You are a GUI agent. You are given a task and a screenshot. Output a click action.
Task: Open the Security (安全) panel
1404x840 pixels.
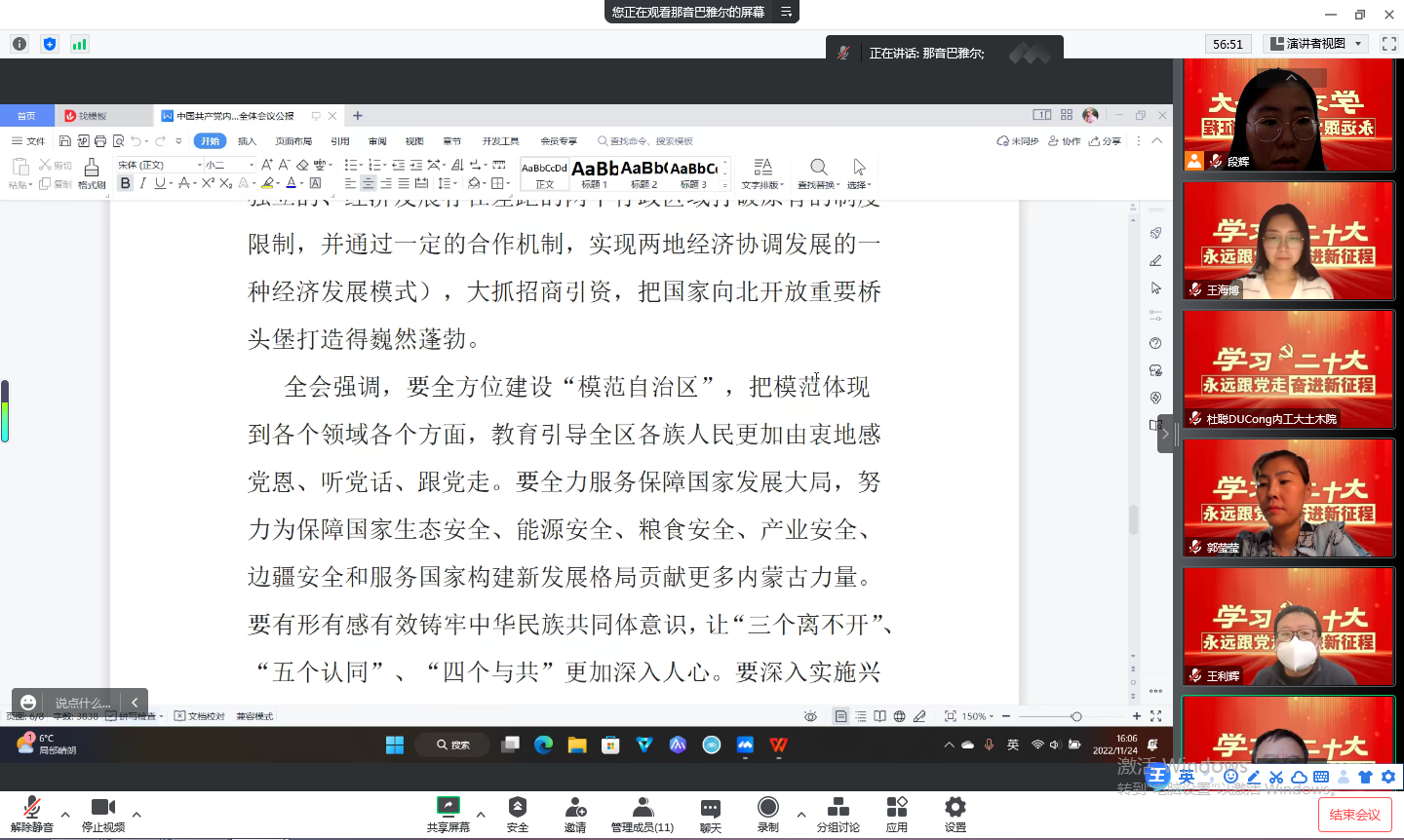click(x=517, y=814)
